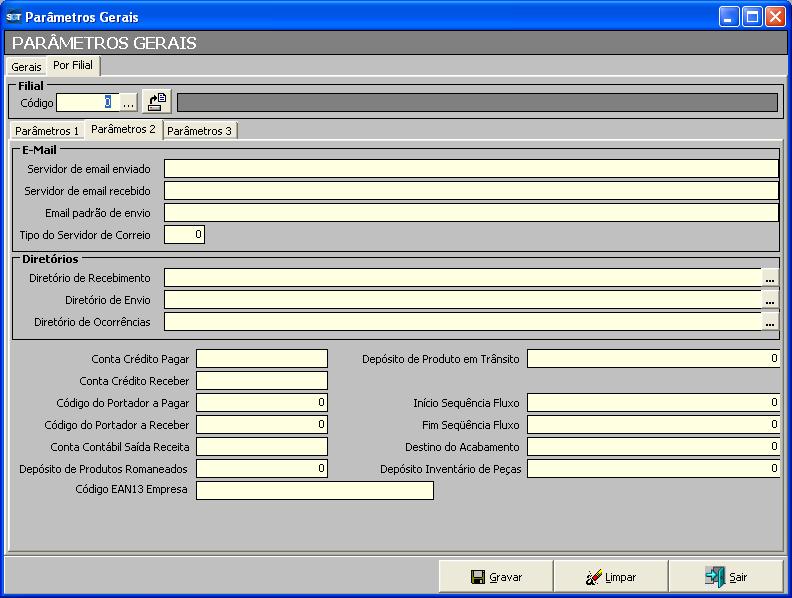792x598 pixels.
Task: Select the Por Filial tab
Action: point(73,65)
